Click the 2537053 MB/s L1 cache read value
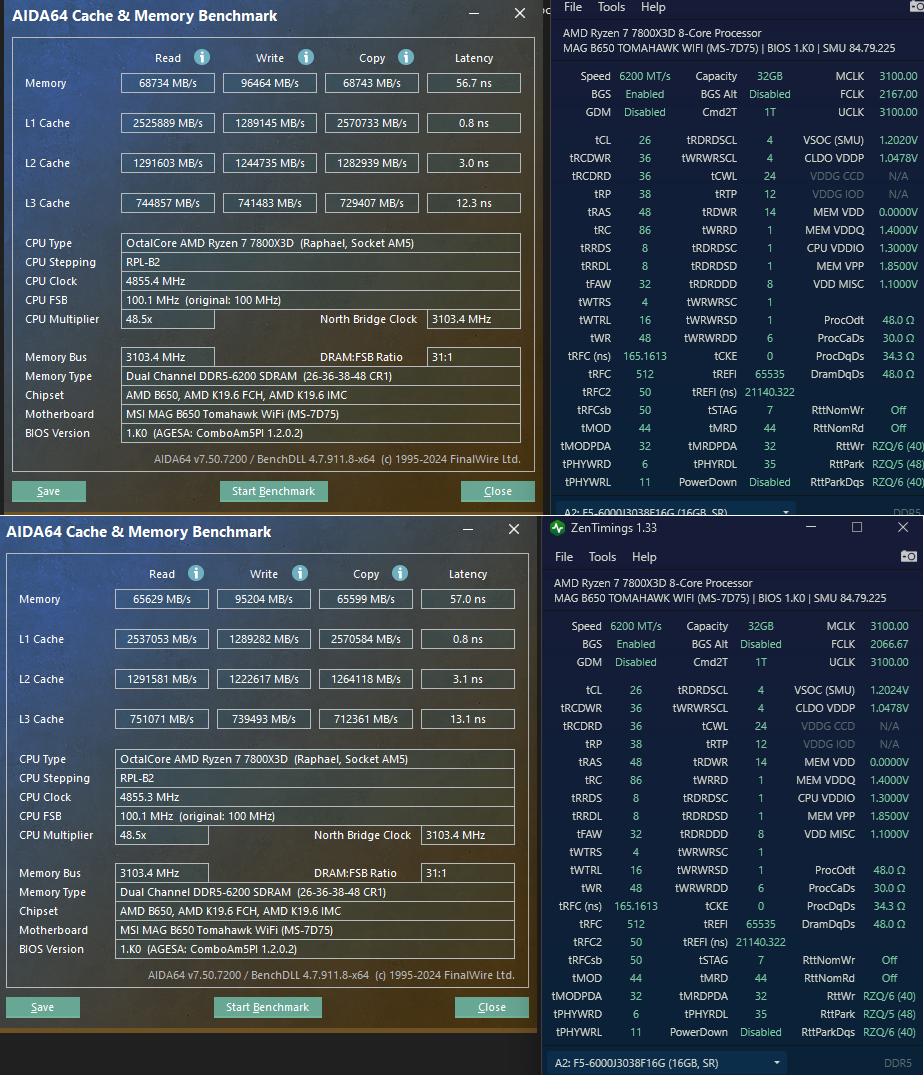The image size is (924, 1075). 162,639
